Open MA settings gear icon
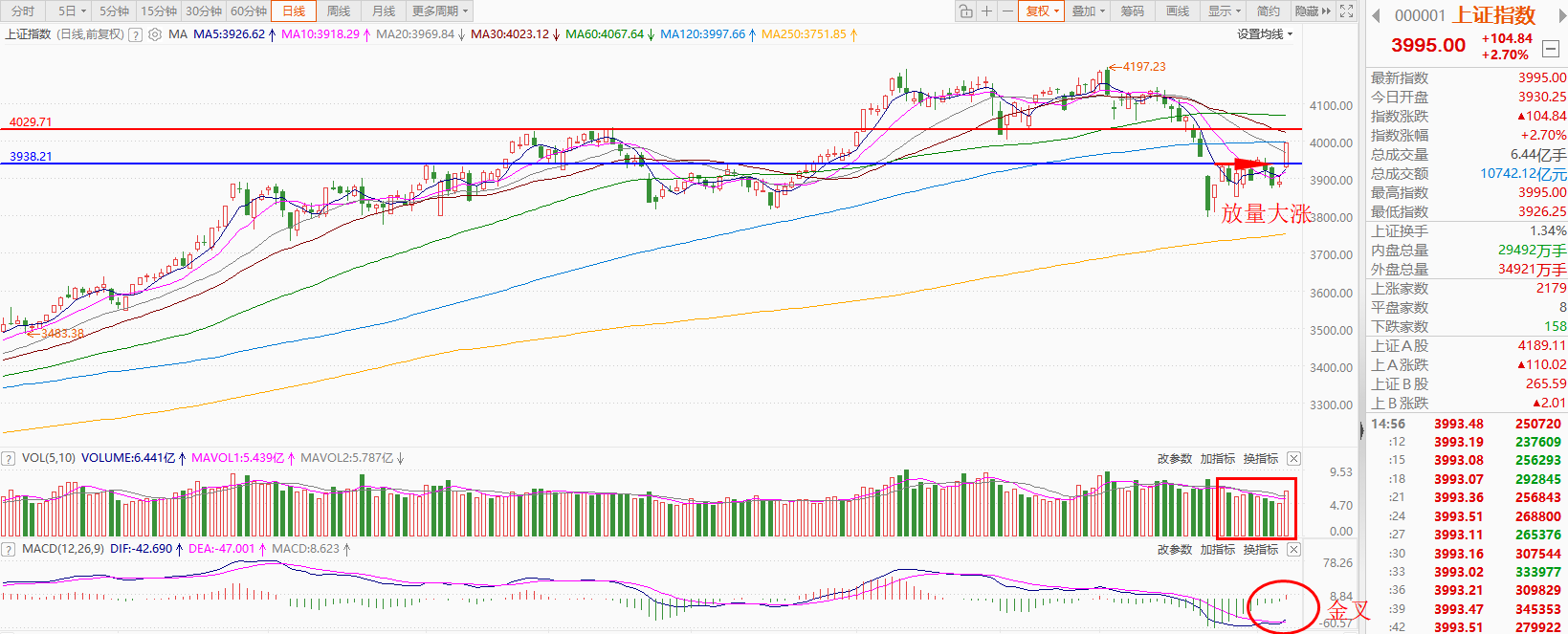 (155, 34)
